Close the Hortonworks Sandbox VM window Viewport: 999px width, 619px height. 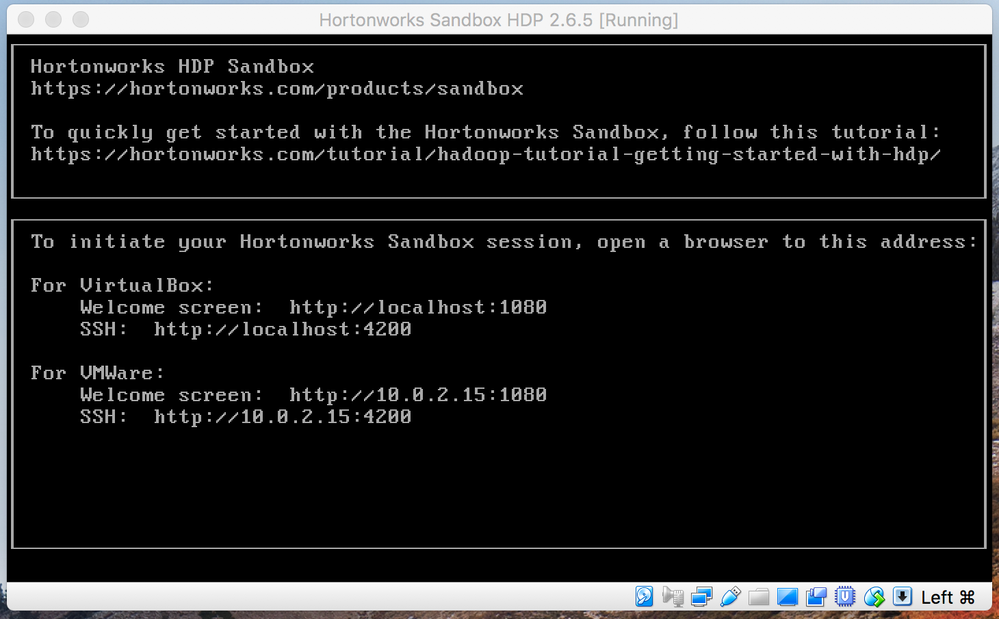coord(26,20)
